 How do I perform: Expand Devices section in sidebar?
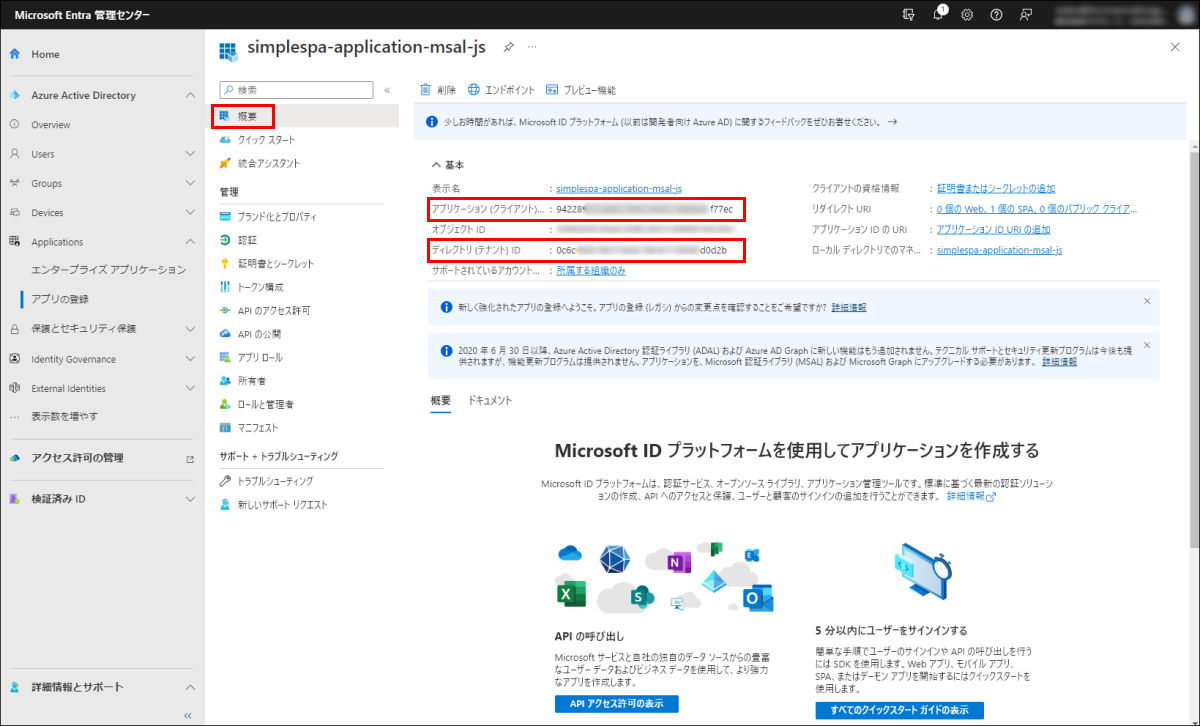pos(190,212)
